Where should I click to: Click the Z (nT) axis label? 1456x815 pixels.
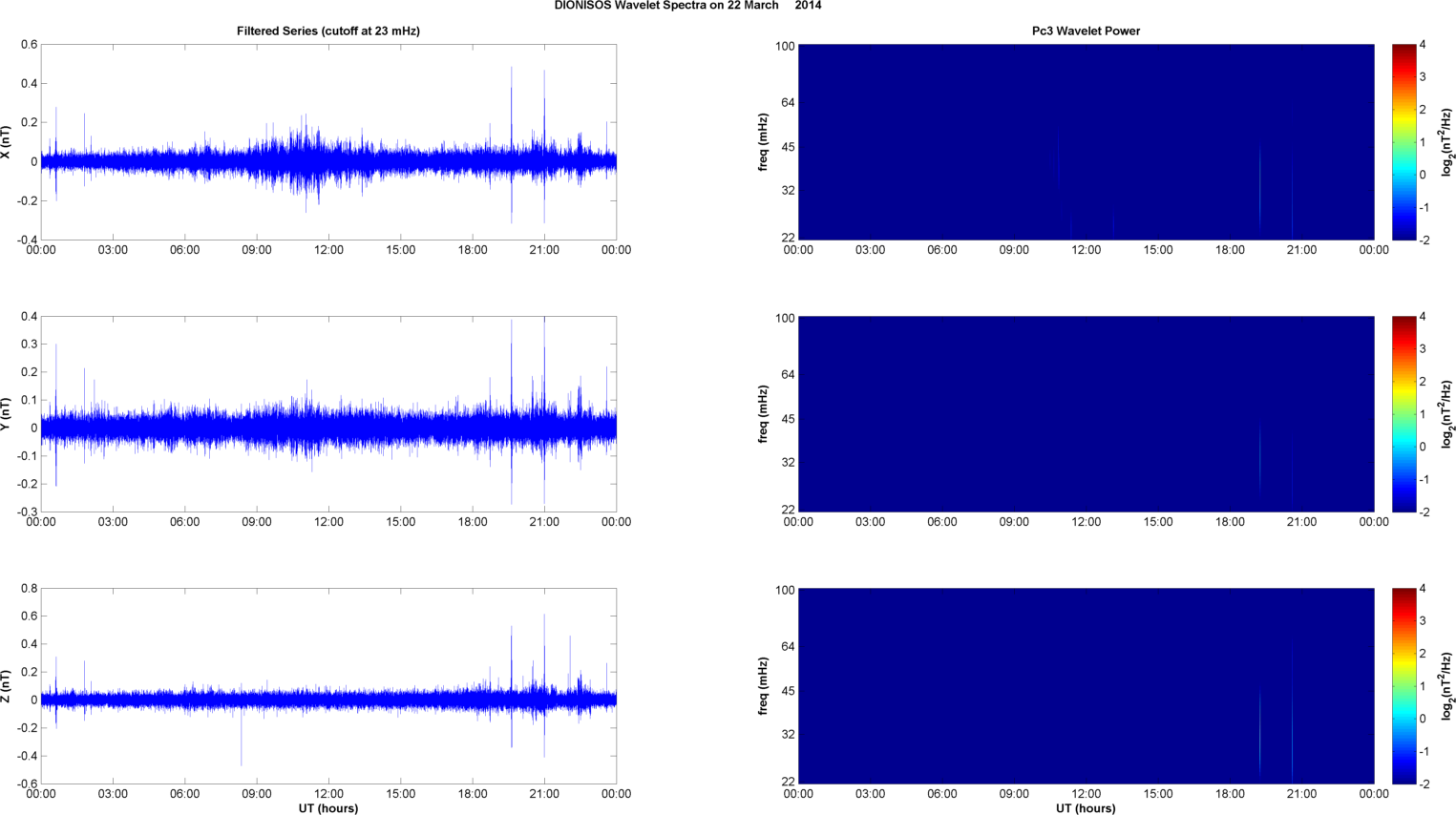7,686
